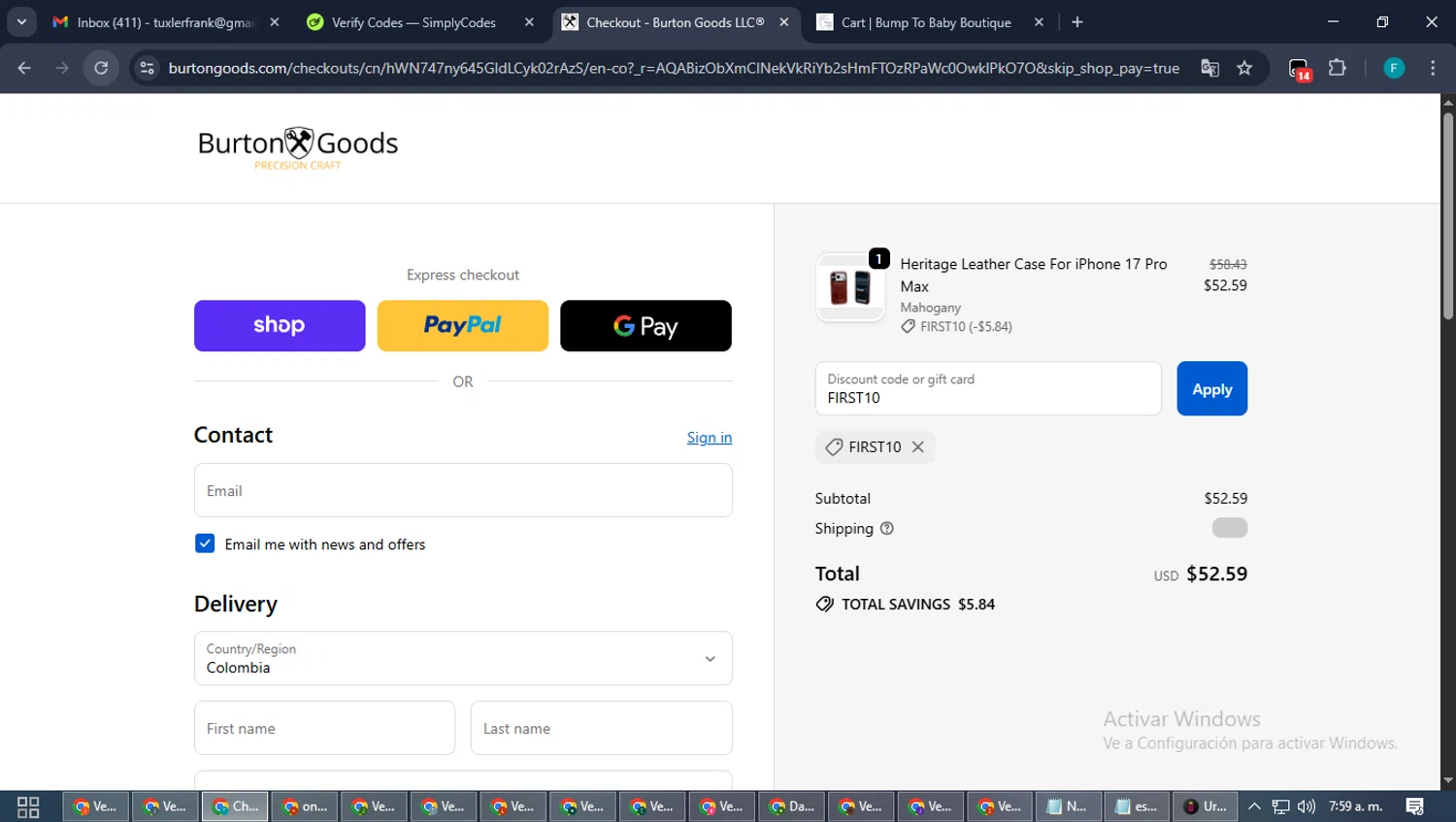Click the TOTAL SAVINGS tag icon

point(825,604)
